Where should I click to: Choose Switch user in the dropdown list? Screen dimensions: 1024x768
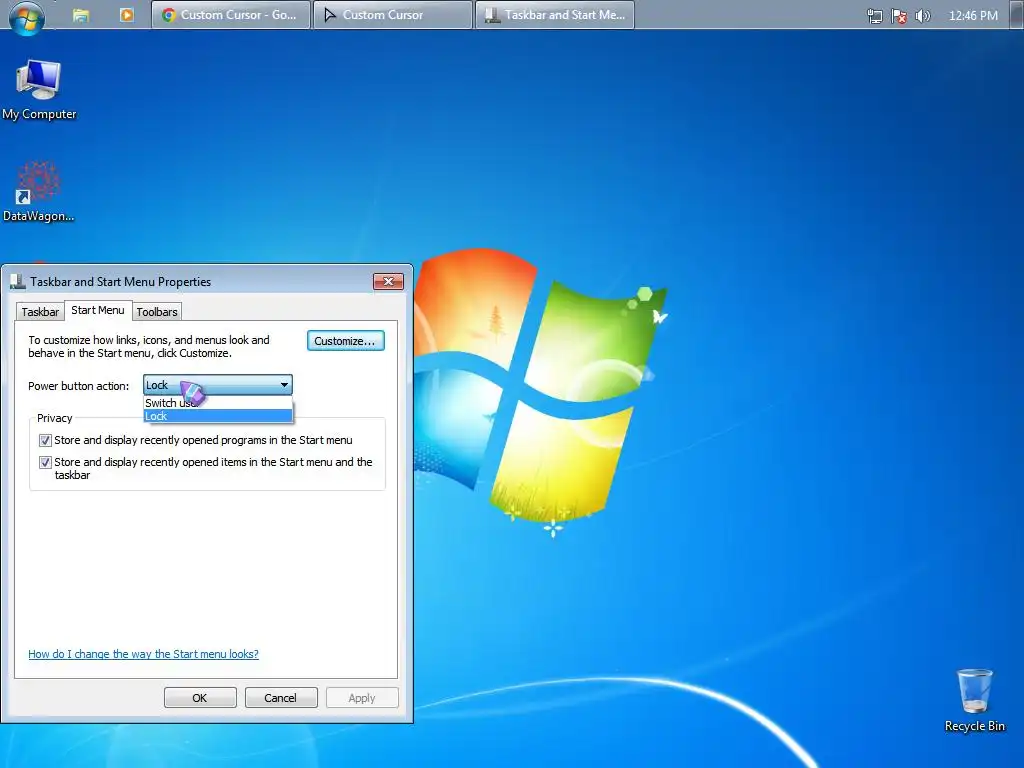tap(218, 403)
